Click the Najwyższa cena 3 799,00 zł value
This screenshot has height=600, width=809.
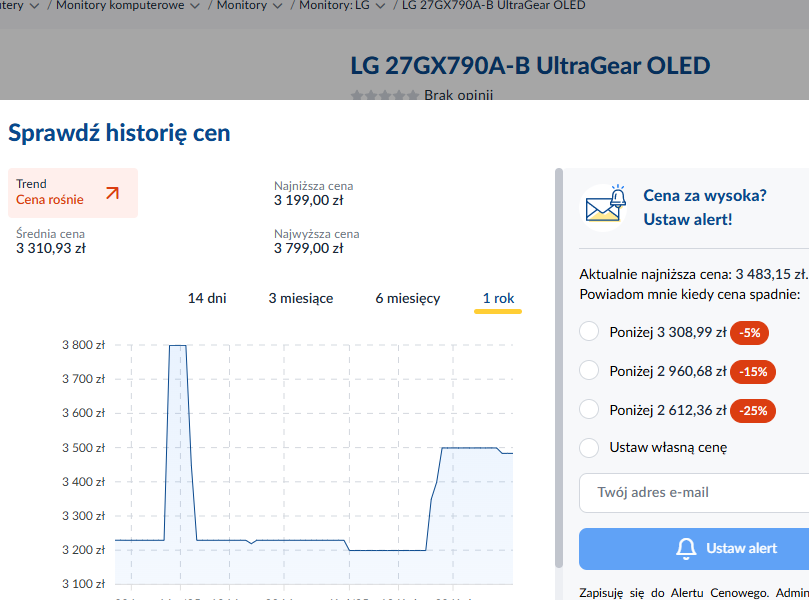(x=309, y=249)
